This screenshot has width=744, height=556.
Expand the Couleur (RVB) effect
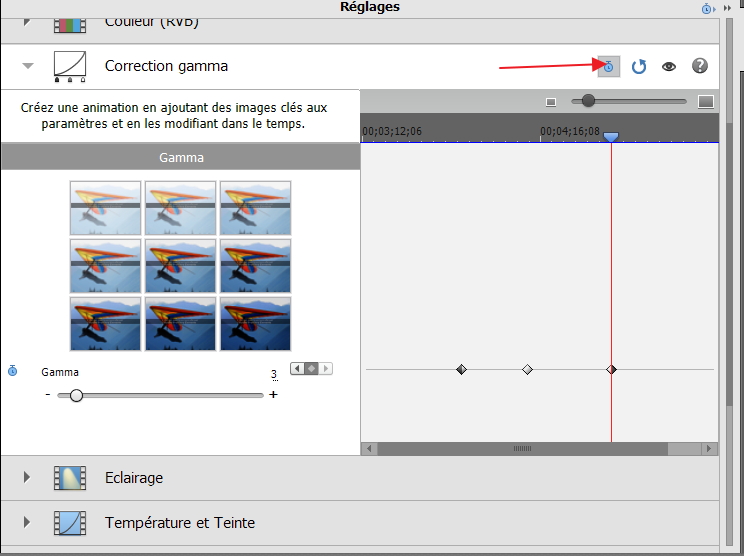(27, 22)
